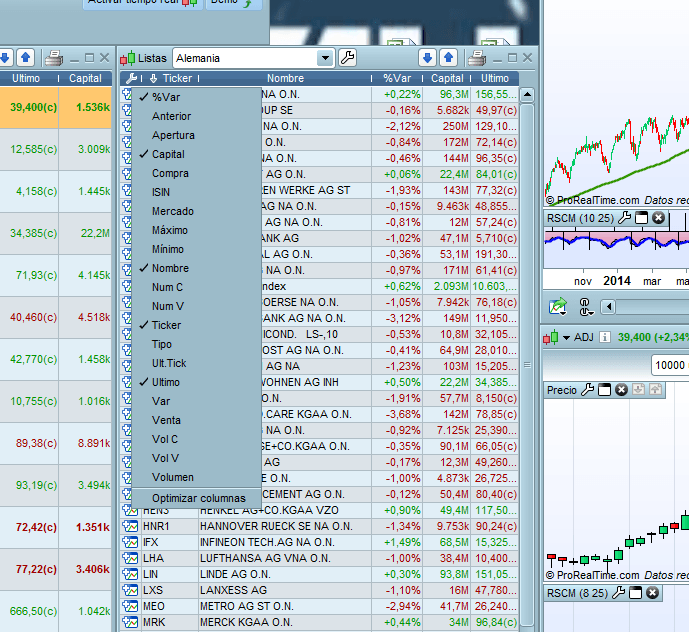The height and width of the screenshot is (632, 689).
Task: Maximize the Precio panel
Action: coord(605,389)
